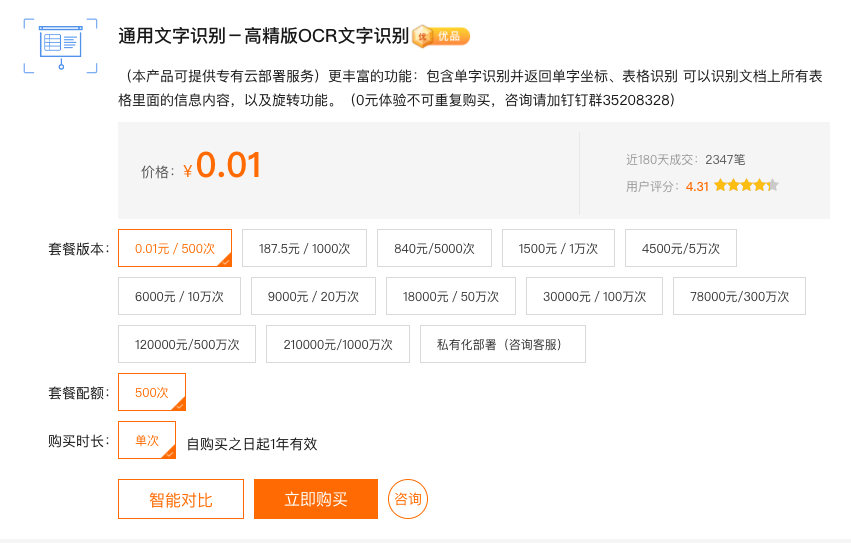Click the 优品 quality badge
The image size is (851, 543).
tap(441, 37)
